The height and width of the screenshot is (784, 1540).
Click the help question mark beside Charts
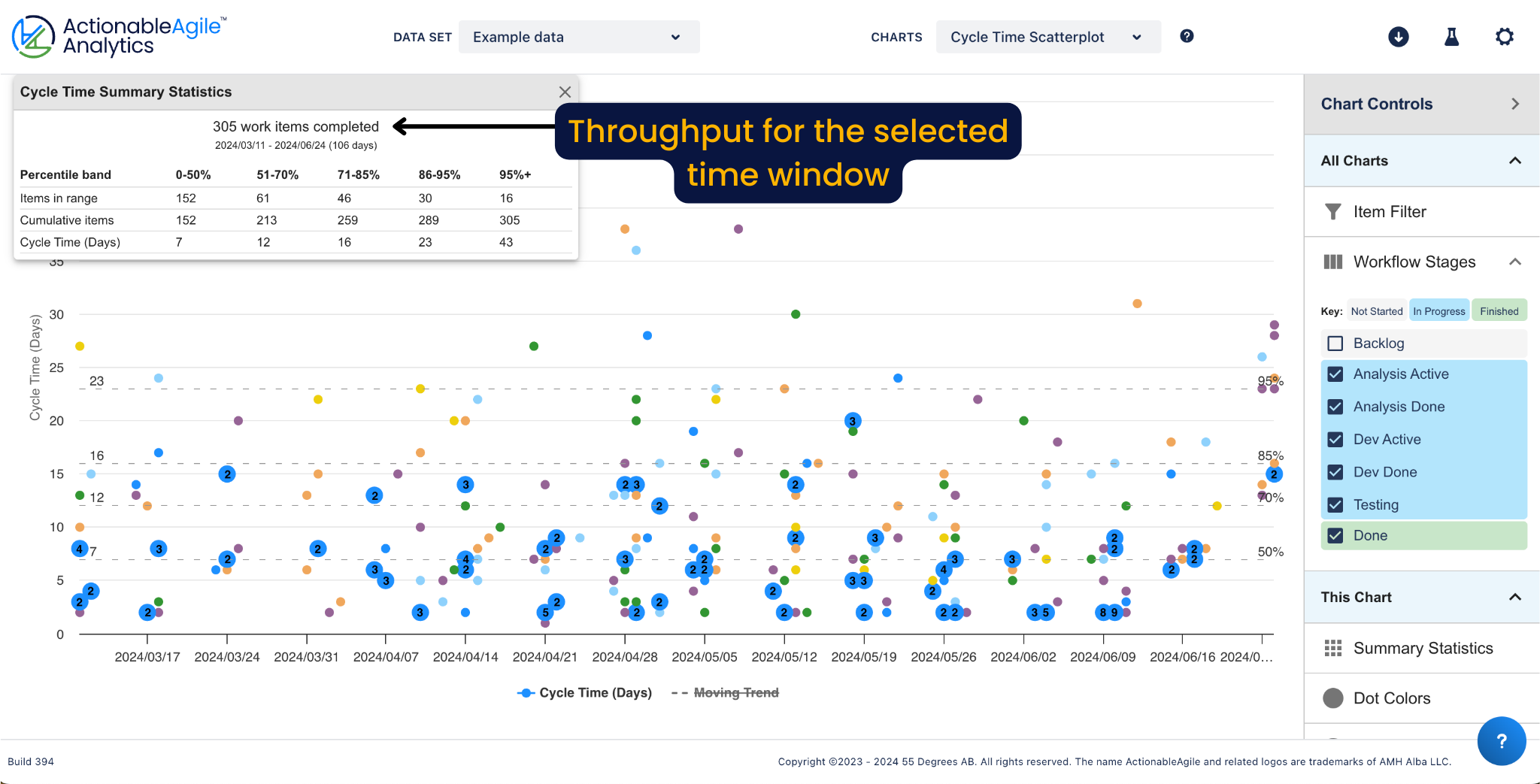point(1186,36)
